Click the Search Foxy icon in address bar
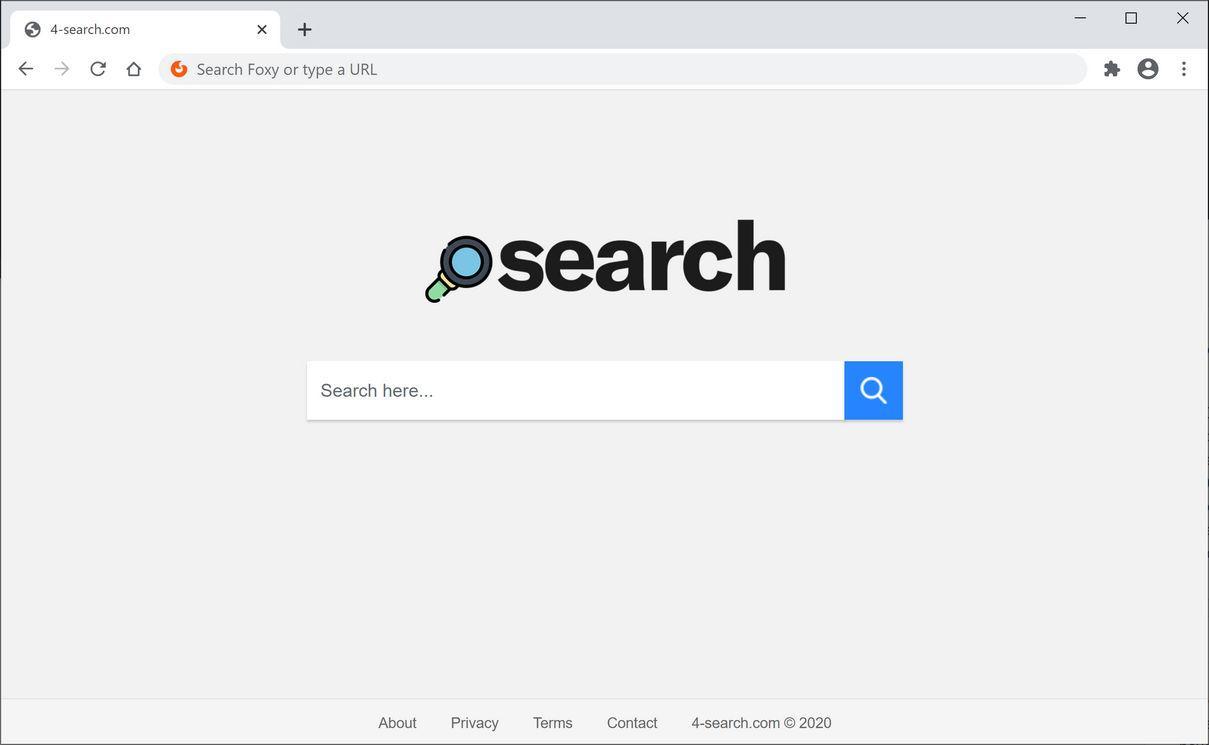Image resolution: width=1209 pixels, height=745 pixels. [179, 69]
